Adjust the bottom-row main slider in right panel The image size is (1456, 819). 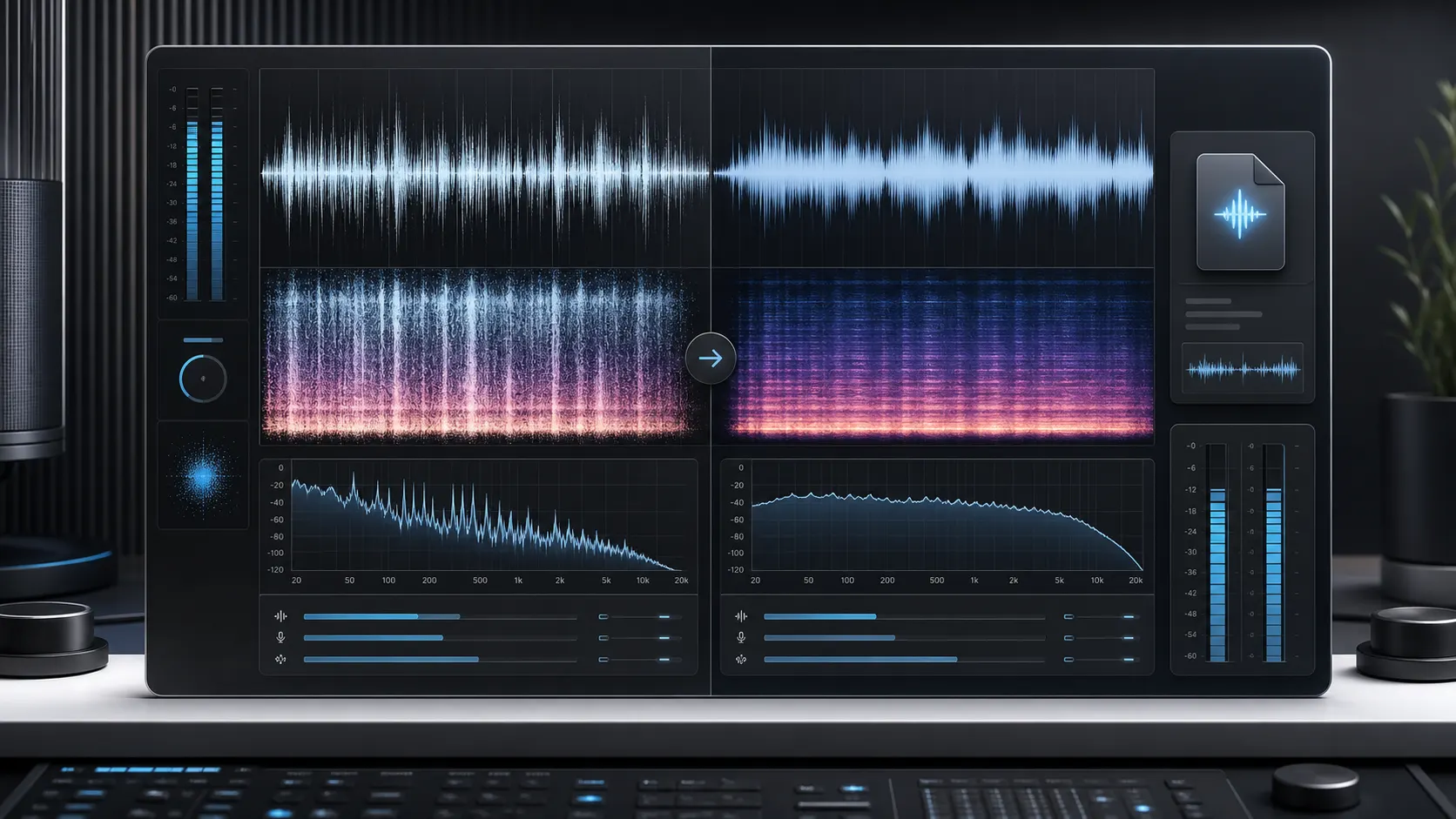904,660
